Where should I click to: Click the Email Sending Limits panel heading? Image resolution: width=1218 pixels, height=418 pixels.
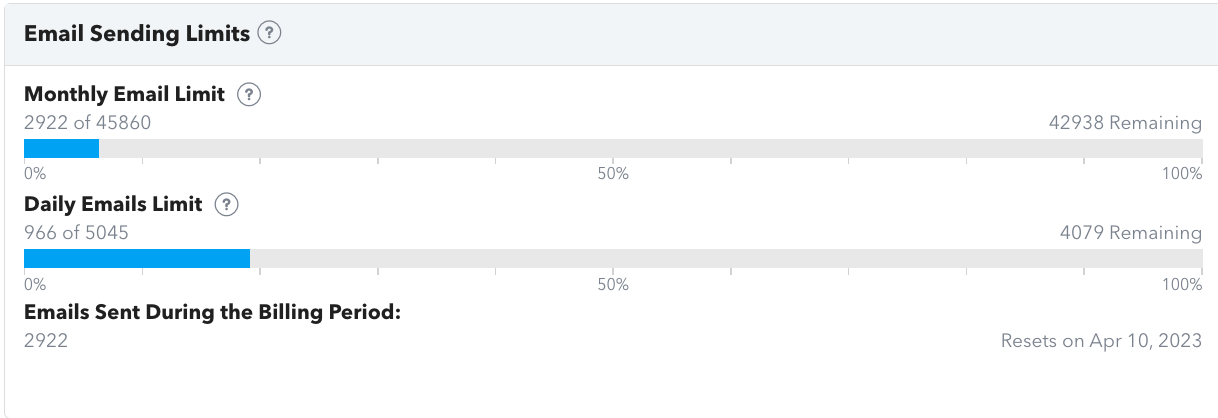pos(137,33)
